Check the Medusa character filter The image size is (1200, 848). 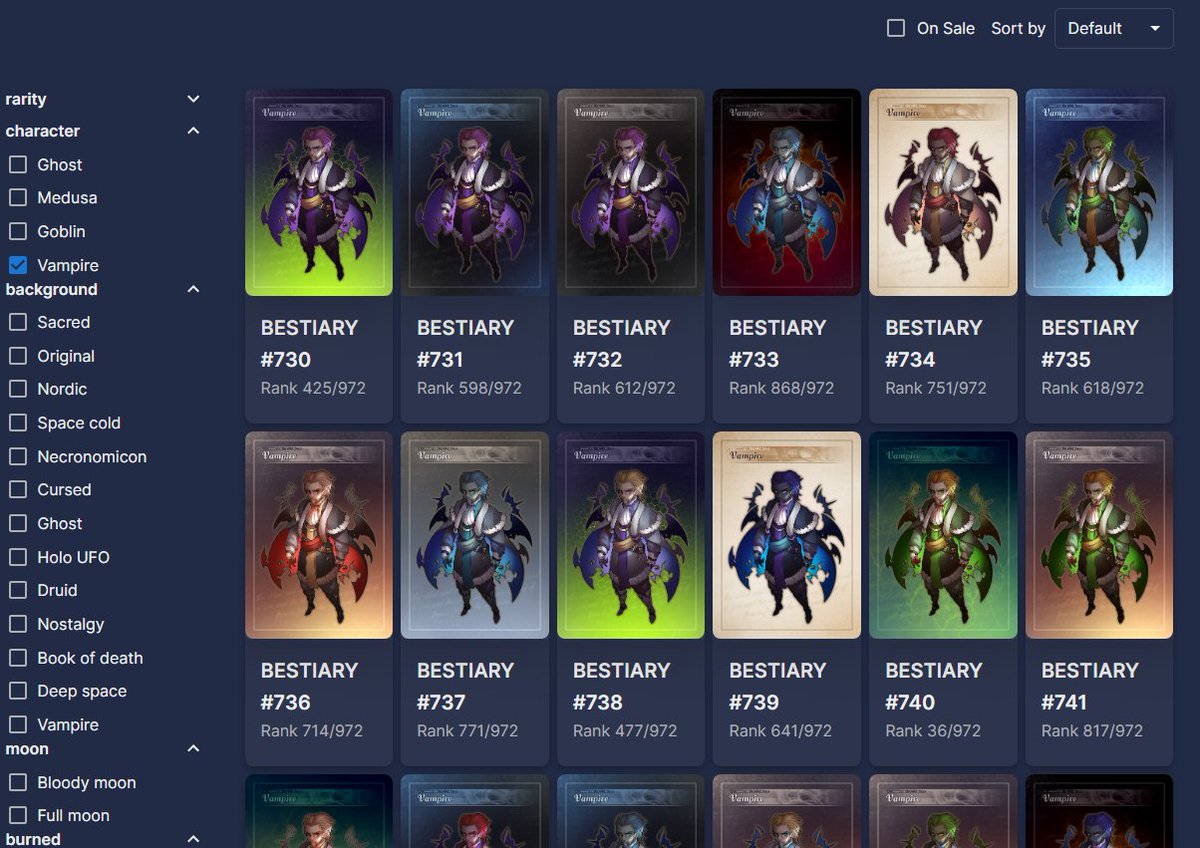pos(18,197)
